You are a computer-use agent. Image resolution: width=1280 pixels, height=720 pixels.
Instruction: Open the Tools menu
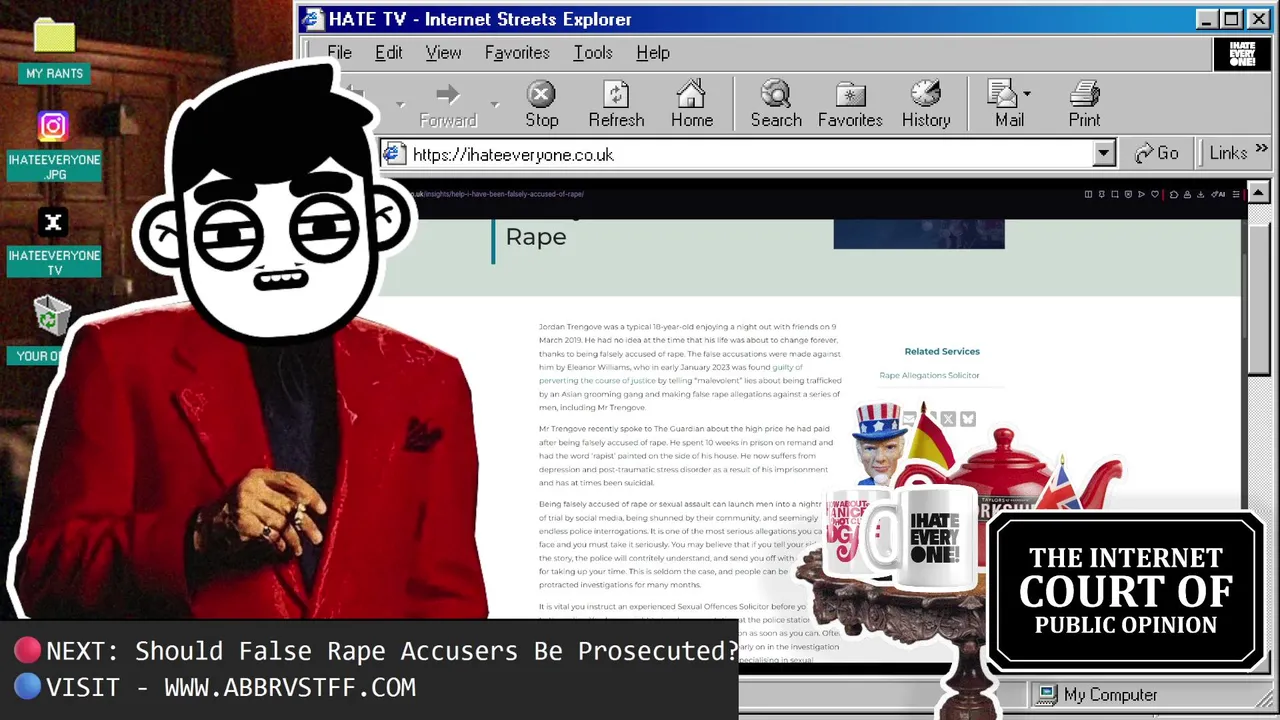pos(593,53)
